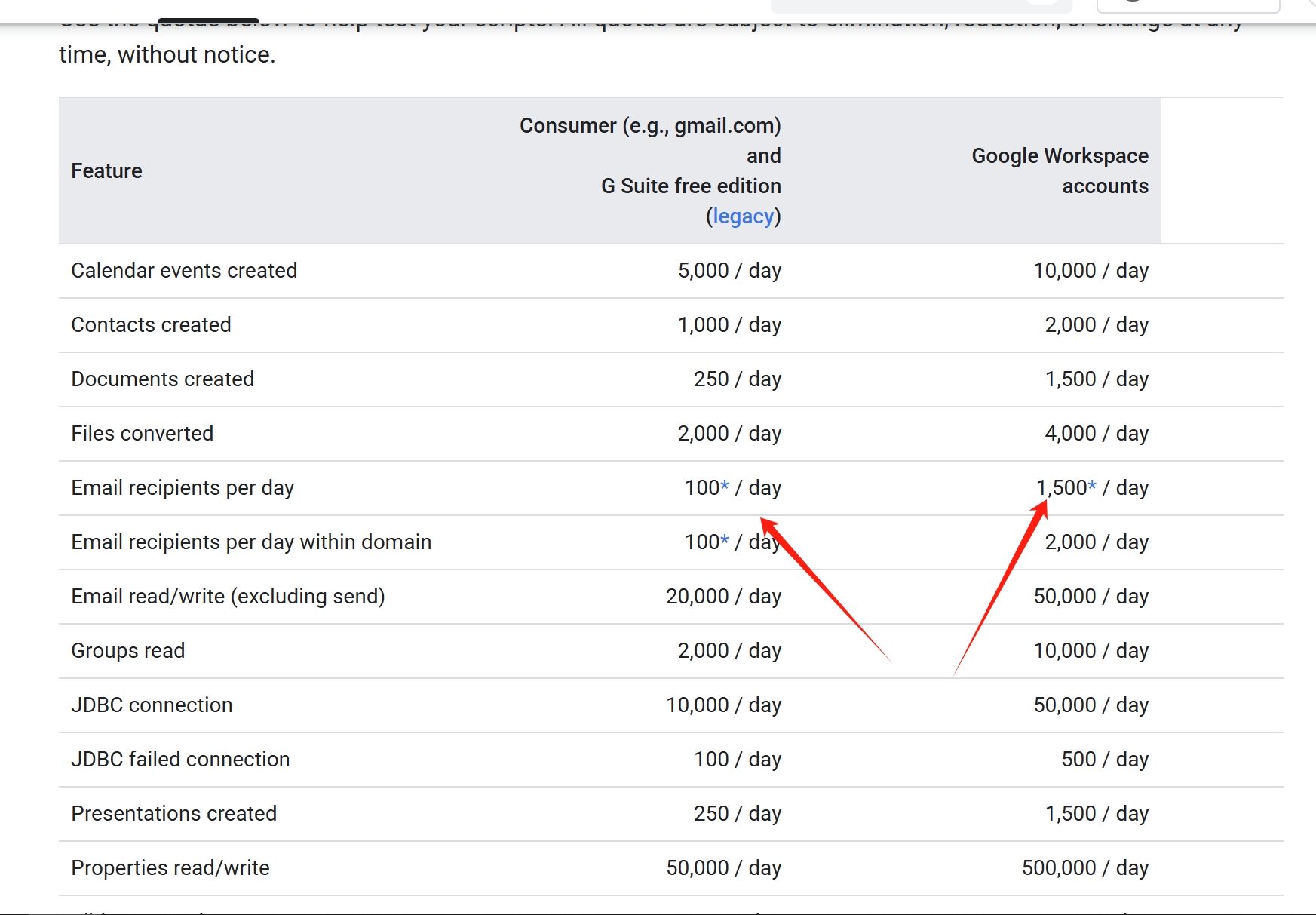
Task: Click the "Contacts created" row label
Action: point(151,324)
